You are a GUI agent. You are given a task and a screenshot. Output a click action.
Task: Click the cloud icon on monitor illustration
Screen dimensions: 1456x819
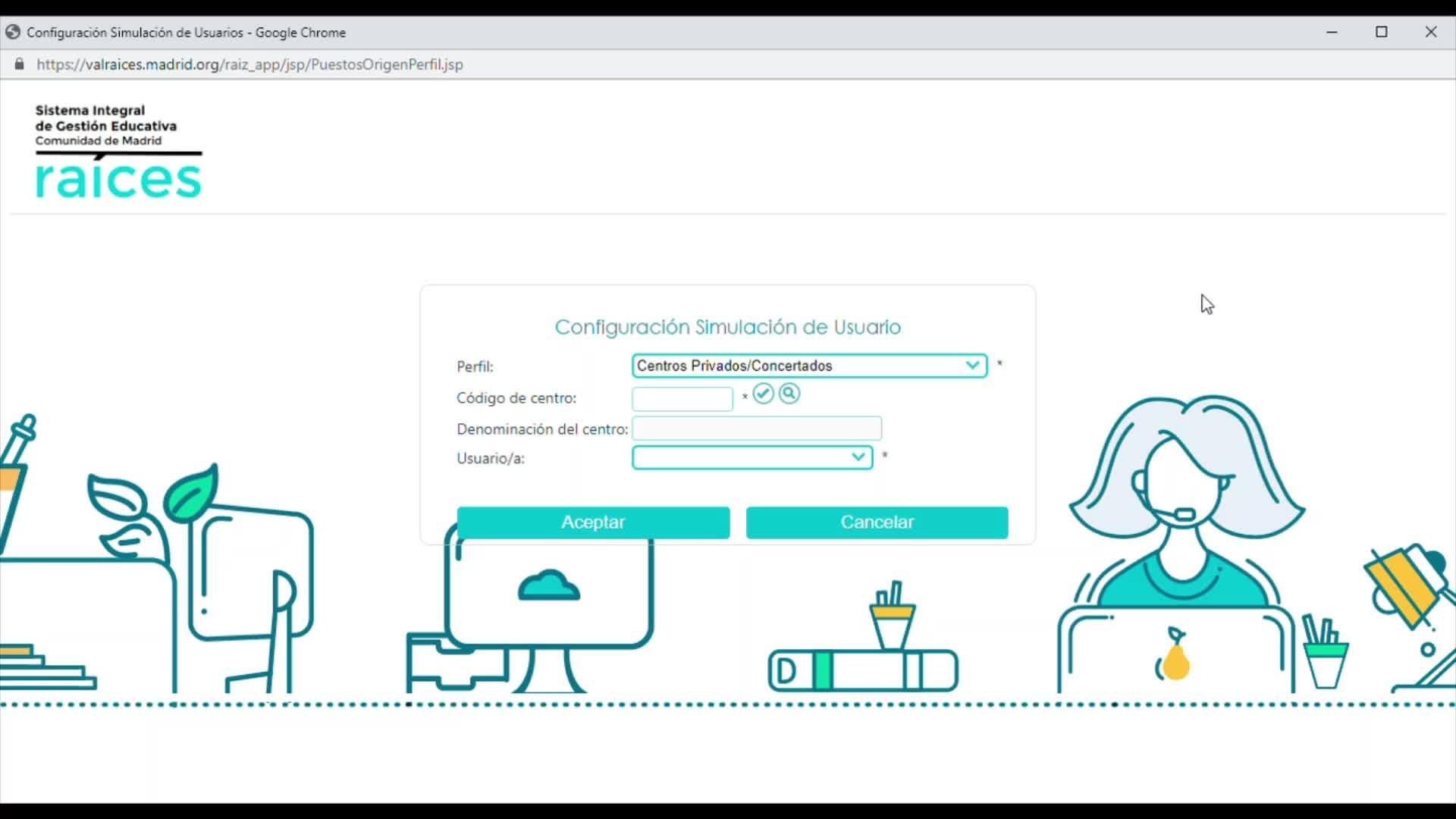pos(548,586)
